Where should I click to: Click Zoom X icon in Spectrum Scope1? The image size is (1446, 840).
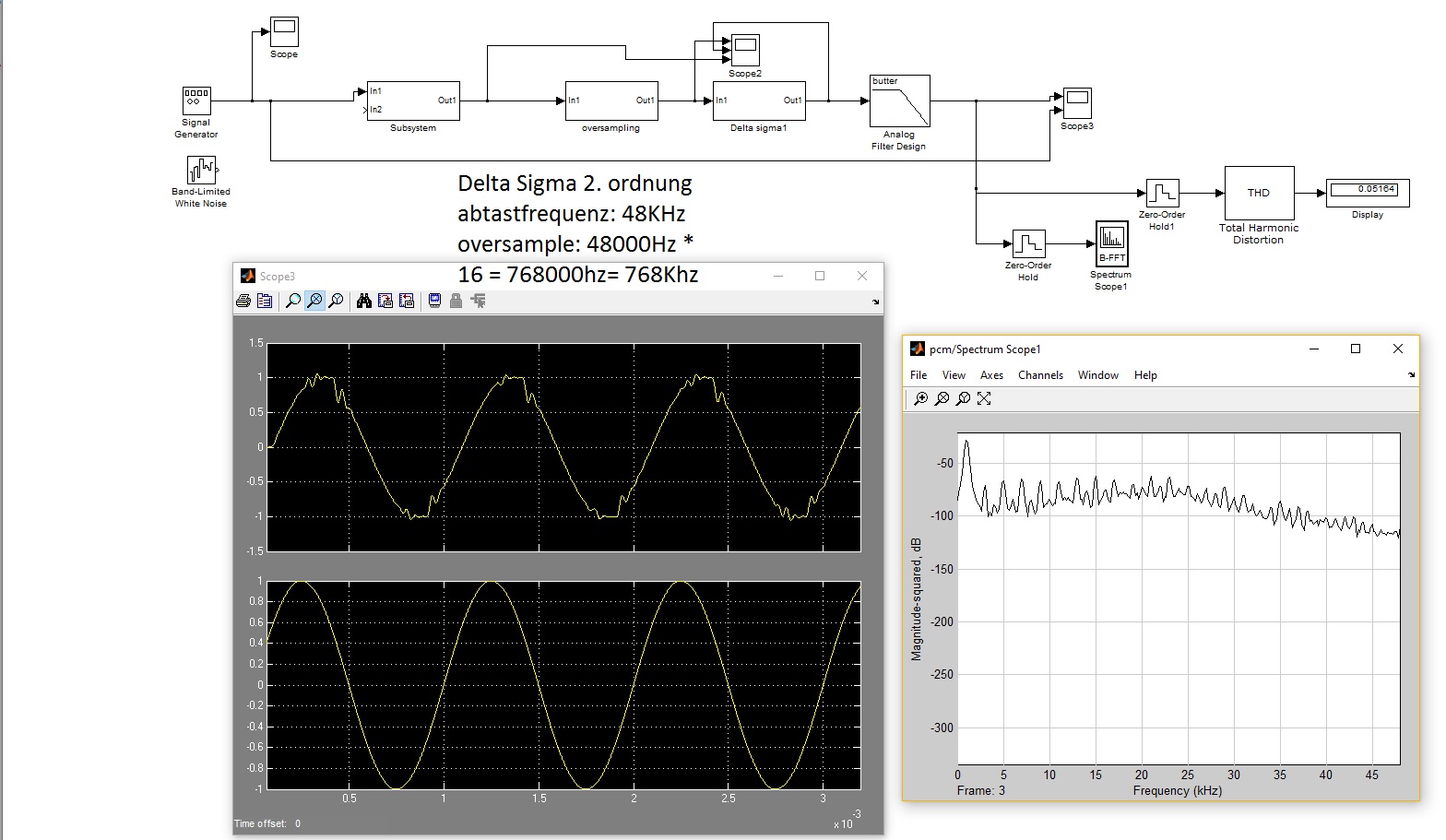942,398
